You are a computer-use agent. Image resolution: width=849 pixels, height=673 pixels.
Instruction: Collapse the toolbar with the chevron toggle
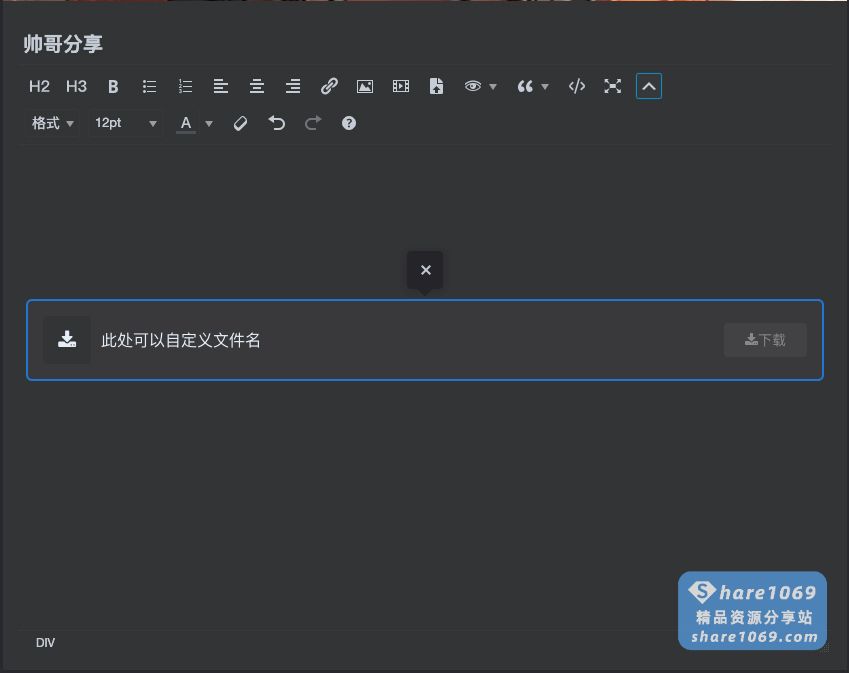(648, 86)
